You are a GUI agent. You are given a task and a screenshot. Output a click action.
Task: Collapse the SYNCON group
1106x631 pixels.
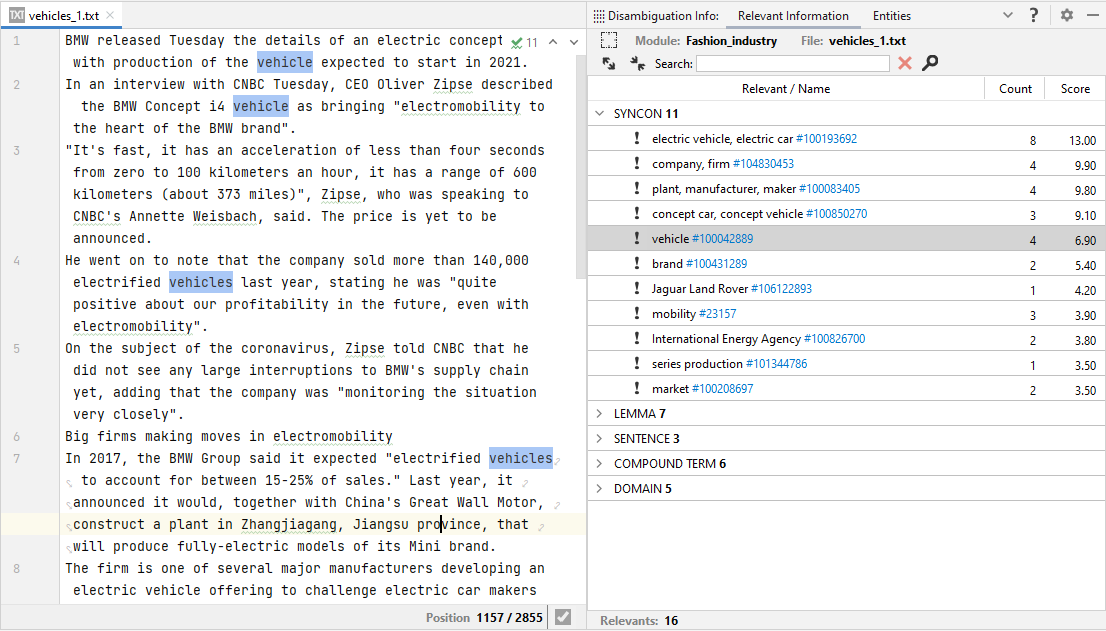pyautogui.click(x=600, y=114)
